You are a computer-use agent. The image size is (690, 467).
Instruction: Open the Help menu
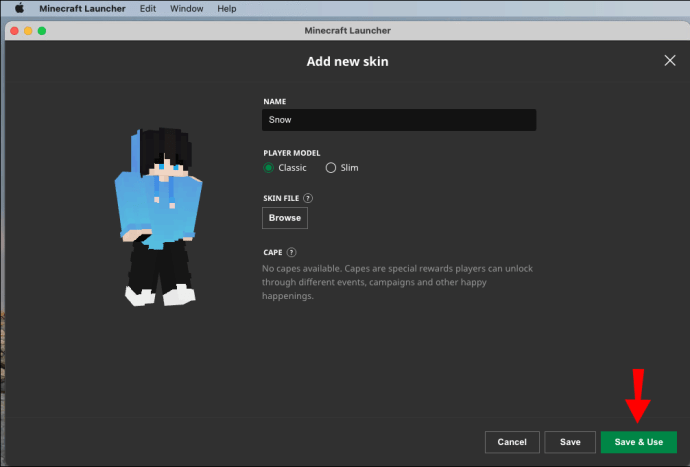click(227, 8)
